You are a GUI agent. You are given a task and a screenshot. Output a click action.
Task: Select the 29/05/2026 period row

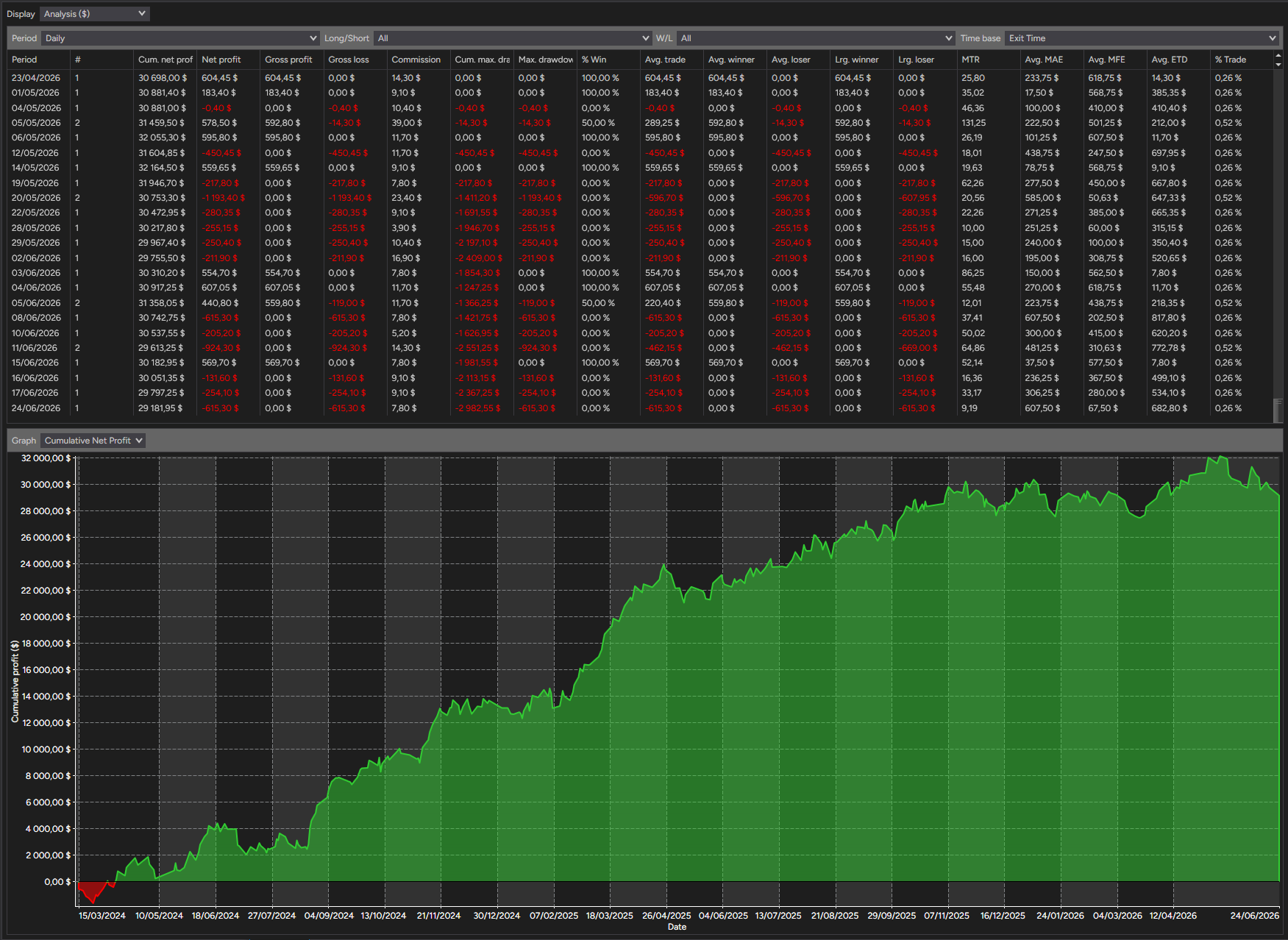(640, 243)
